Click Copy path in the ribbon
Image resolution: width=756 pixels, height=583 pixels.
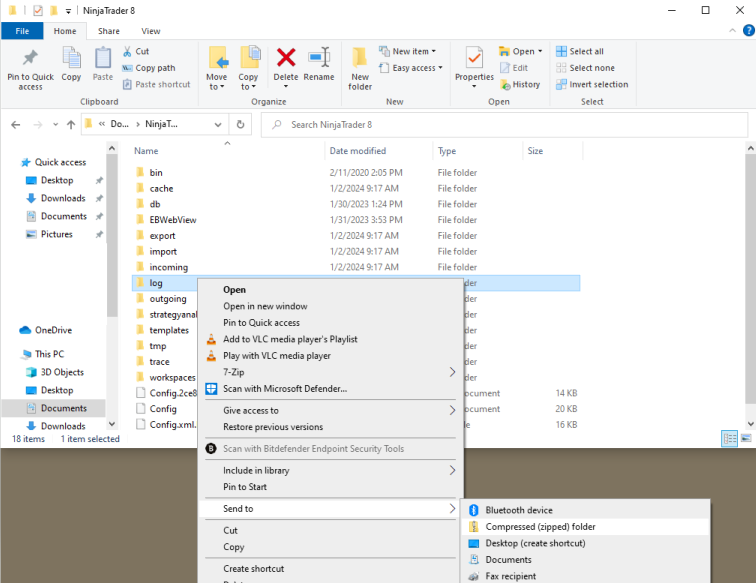point(149,68)
